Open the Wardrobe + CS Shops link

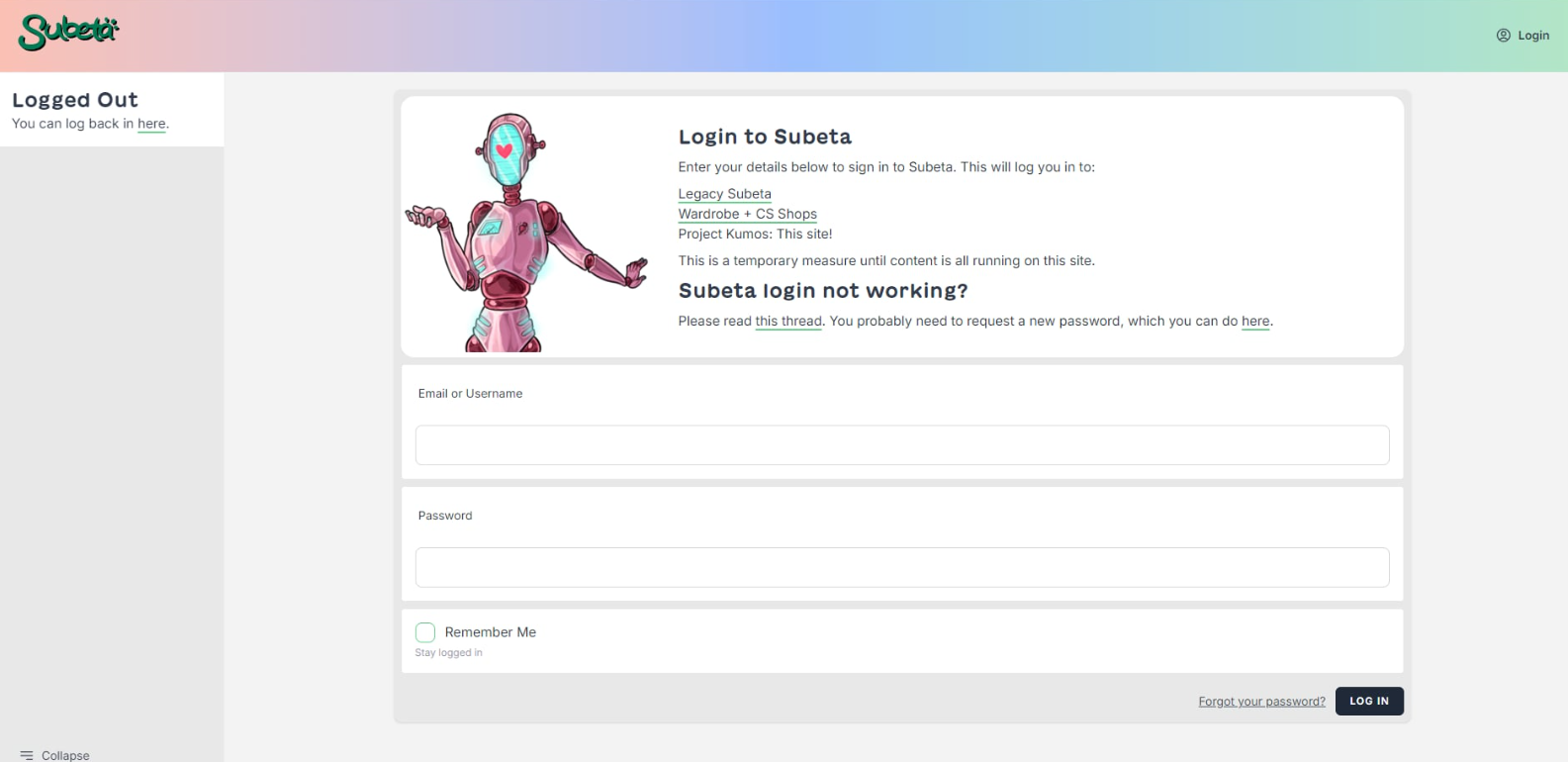tap(747, 214)
